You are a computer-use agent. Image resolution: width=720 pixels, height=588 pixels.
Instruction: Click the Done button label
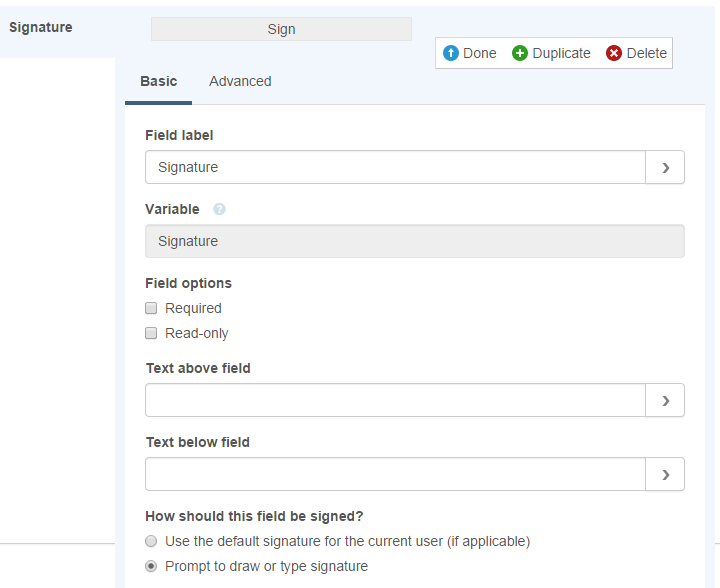coord(480,53)
